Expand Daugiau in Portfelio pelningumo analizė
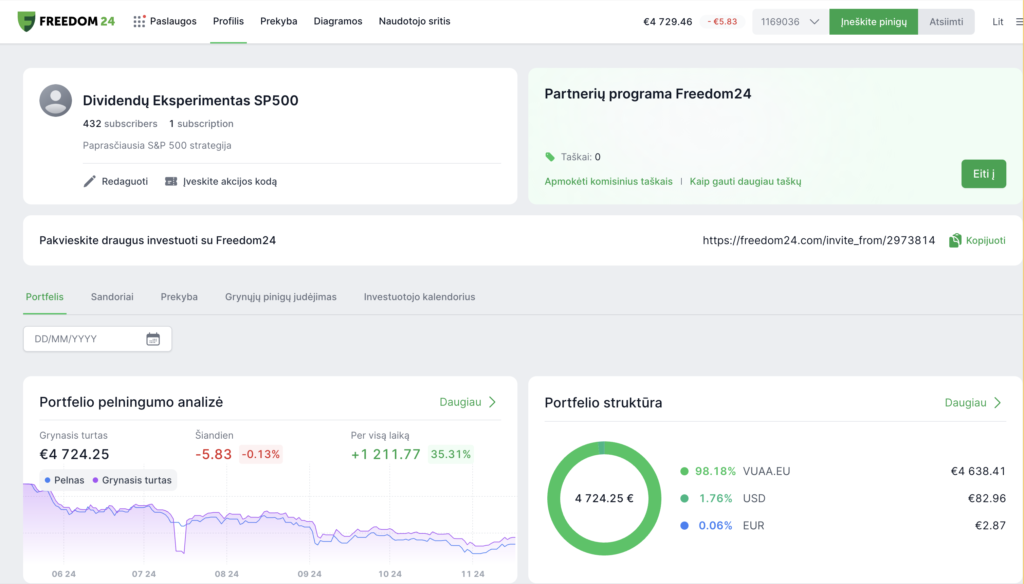 coord(468,402)
